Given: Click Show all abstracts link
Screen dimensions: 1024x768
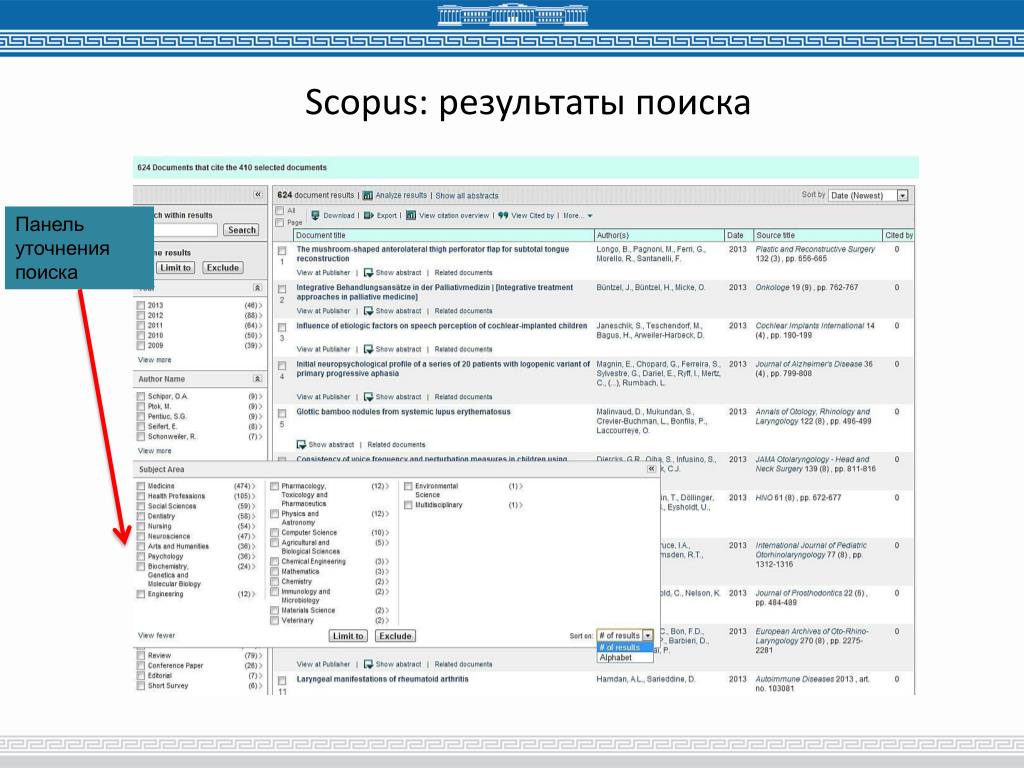Looking at the screenshot, I should click(466, 195).
